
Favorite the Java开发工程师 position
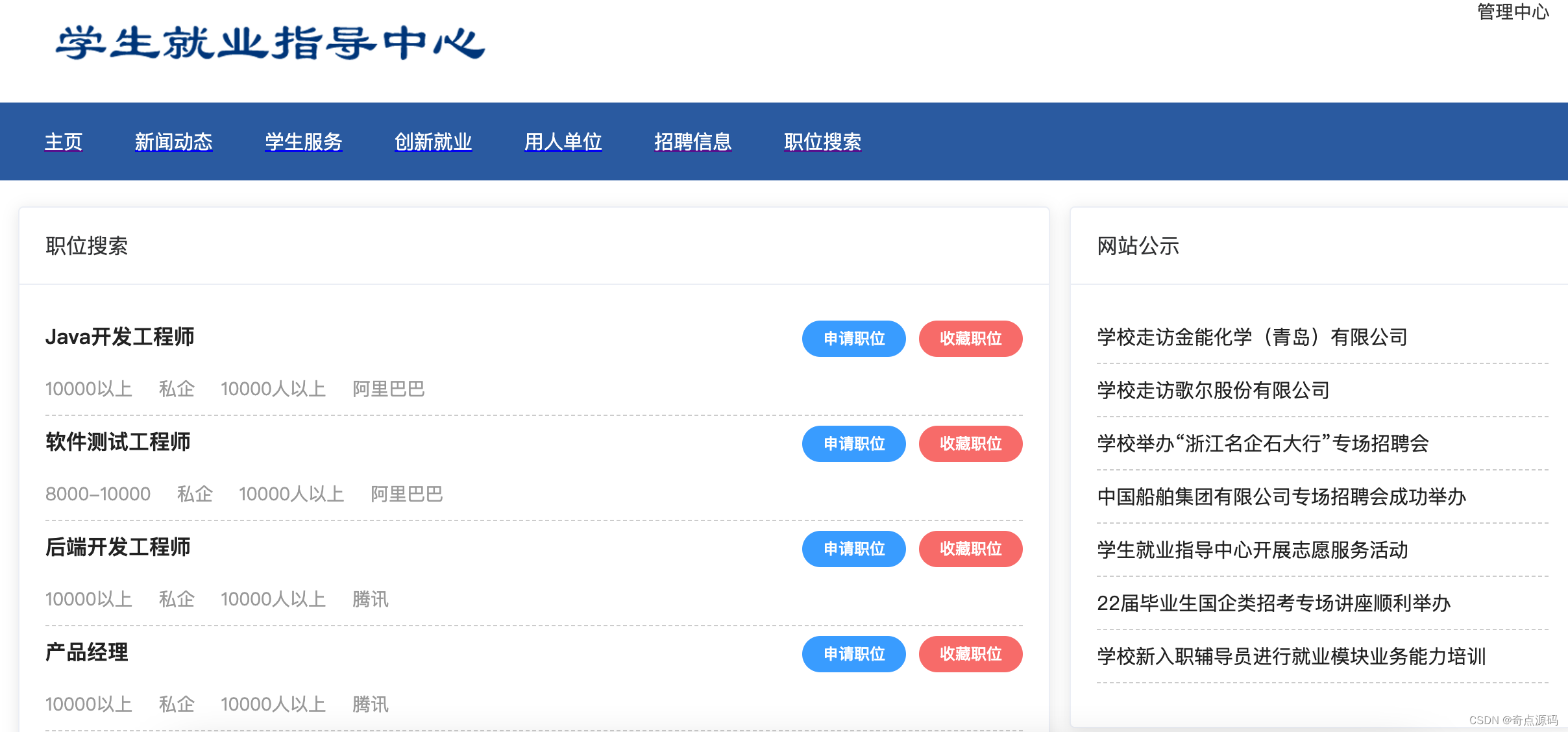tap(970, 338)
